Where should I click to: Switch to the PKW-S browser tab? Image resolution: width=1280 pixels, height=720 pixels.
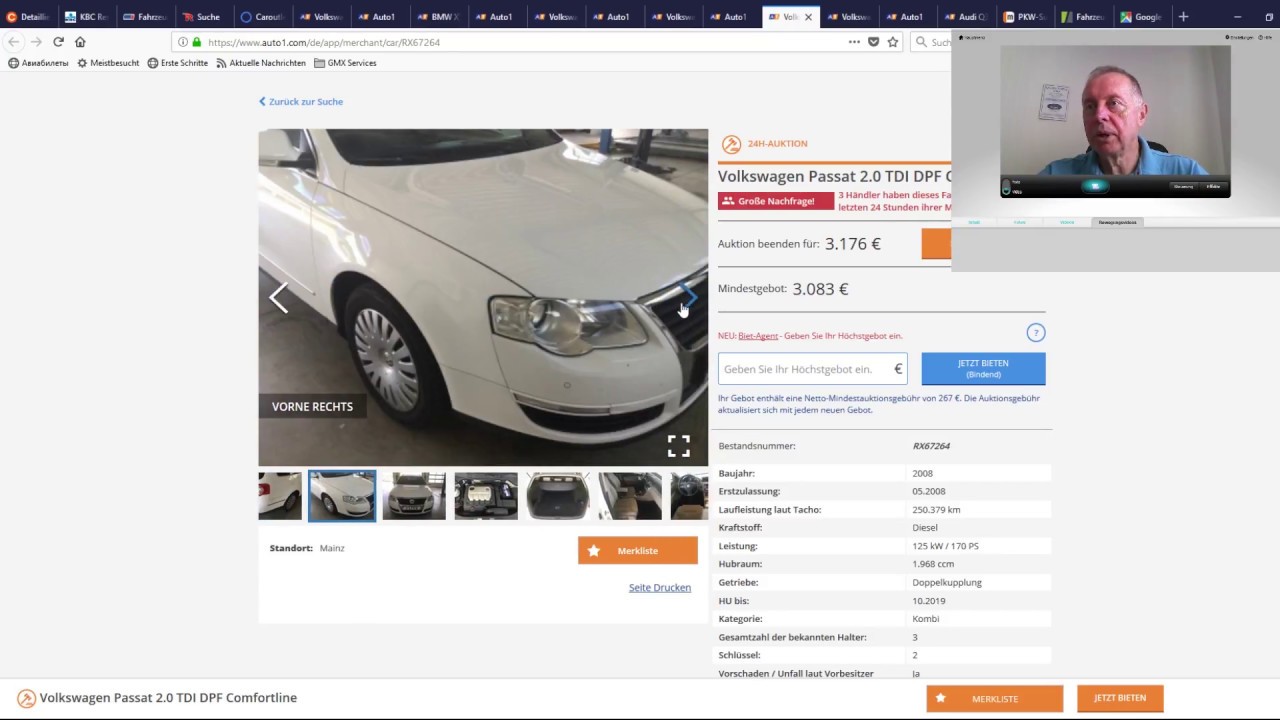(1024, 16)
